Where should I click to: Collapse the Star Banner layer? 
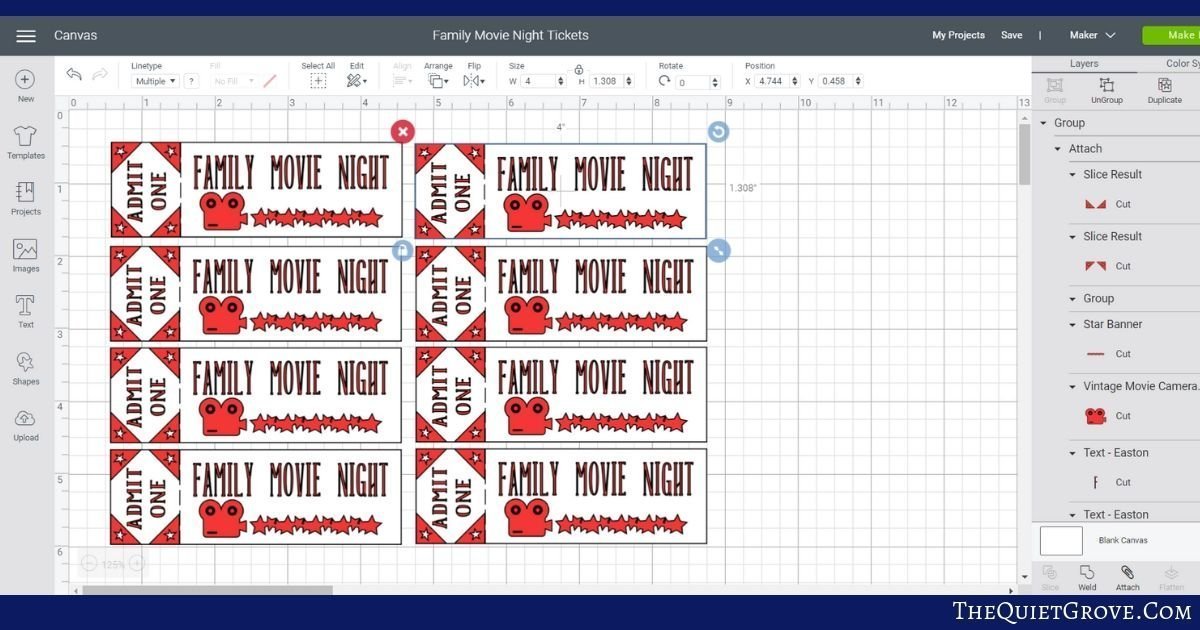pyautogui.click(x=1073, y=325)
